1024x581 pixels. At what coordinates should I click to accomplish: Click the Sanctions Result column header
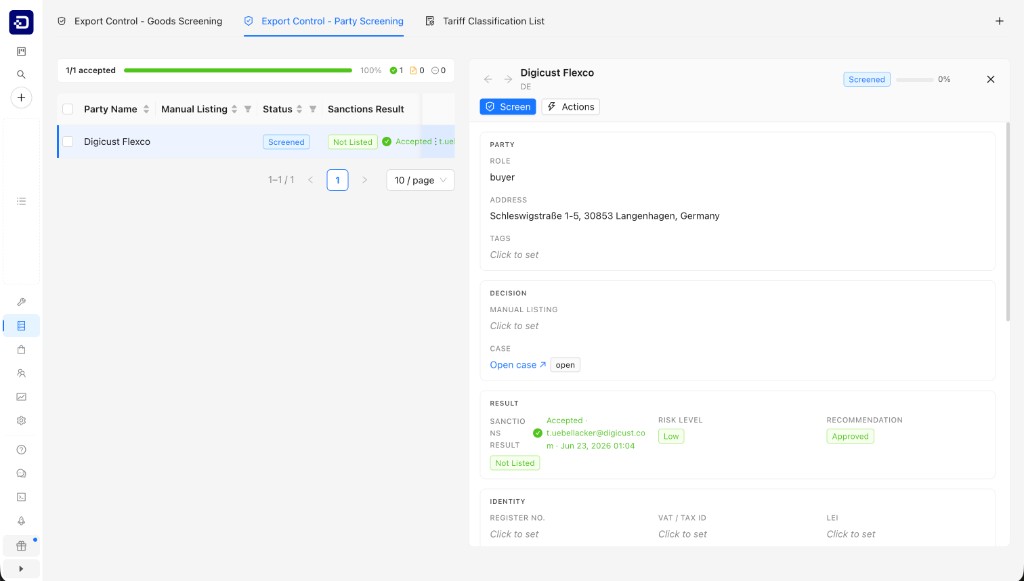point(366,109)
